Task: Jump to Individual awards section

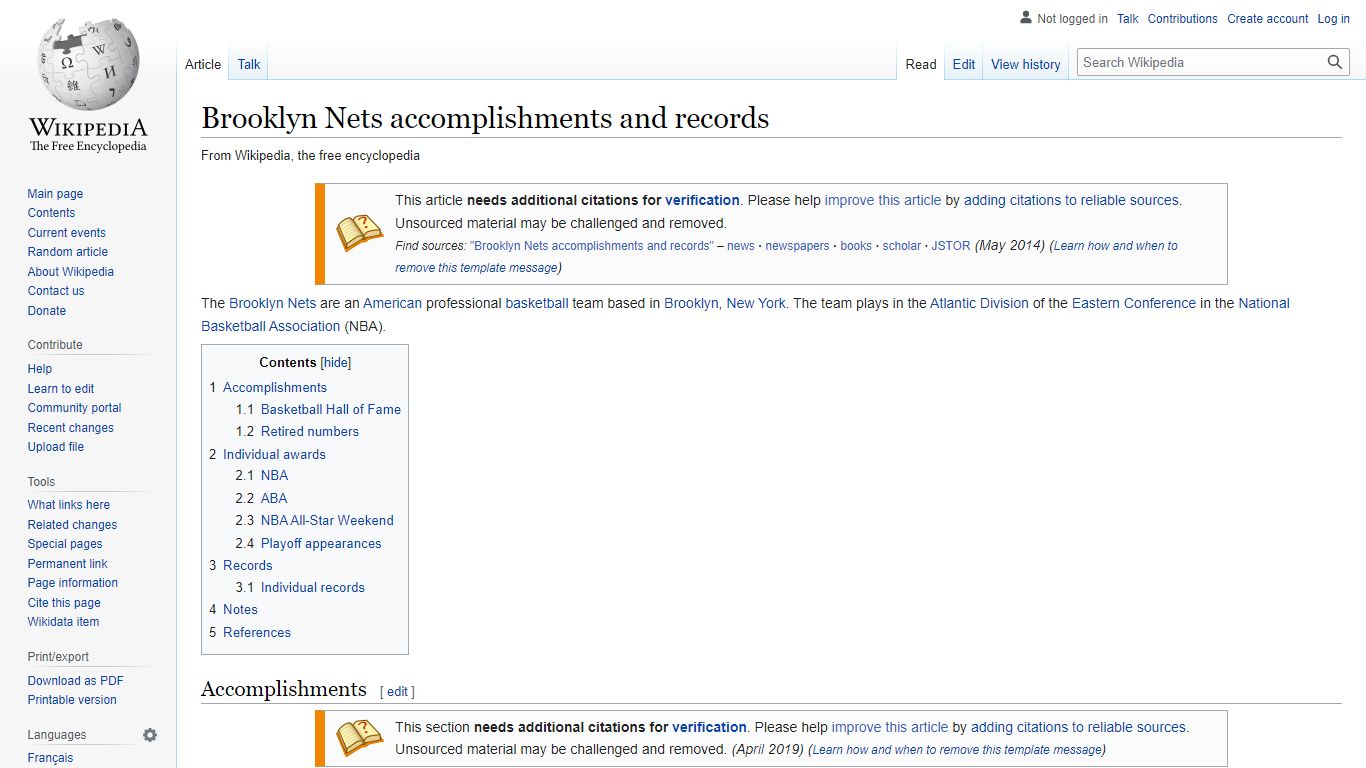Action: point(274,454)
